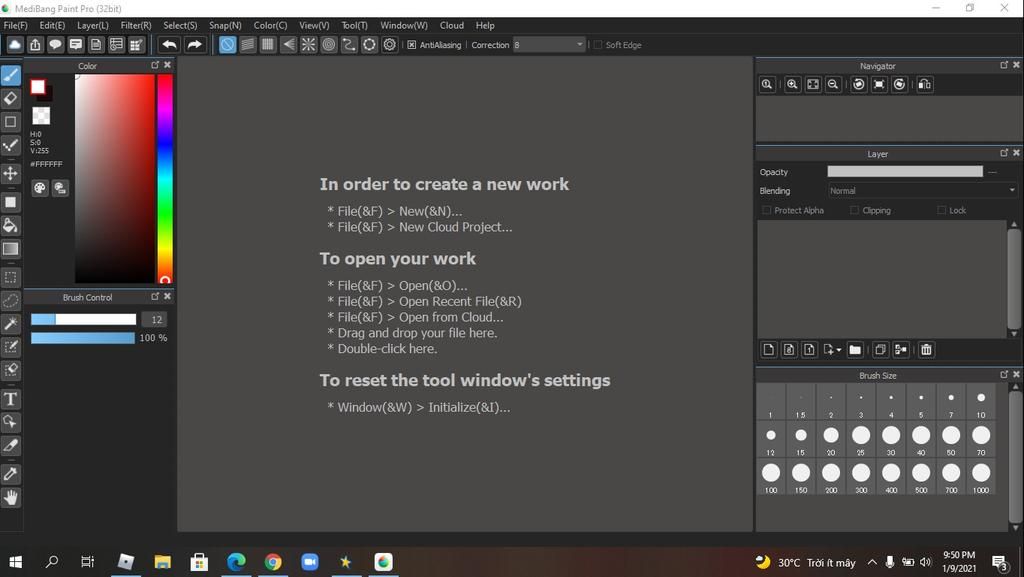This screenshot has width=1024, height=577.
Task: Turn snap off with the highlighted icon
Action: click(227, 44)
